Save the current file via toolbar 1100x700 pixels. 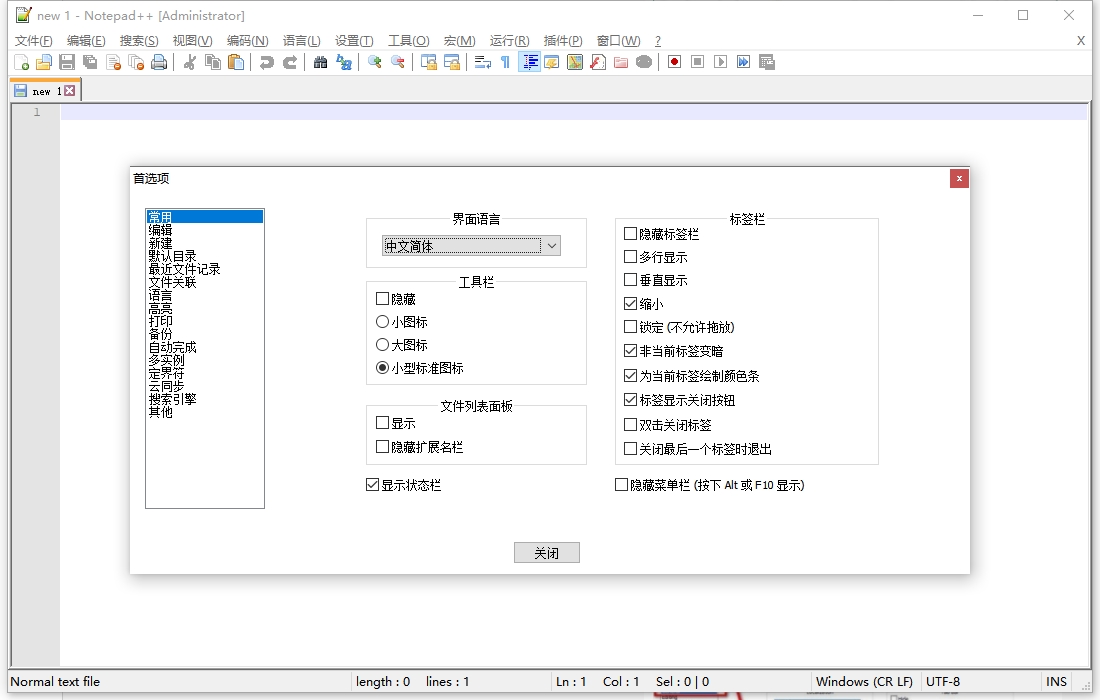pos(67,62)
